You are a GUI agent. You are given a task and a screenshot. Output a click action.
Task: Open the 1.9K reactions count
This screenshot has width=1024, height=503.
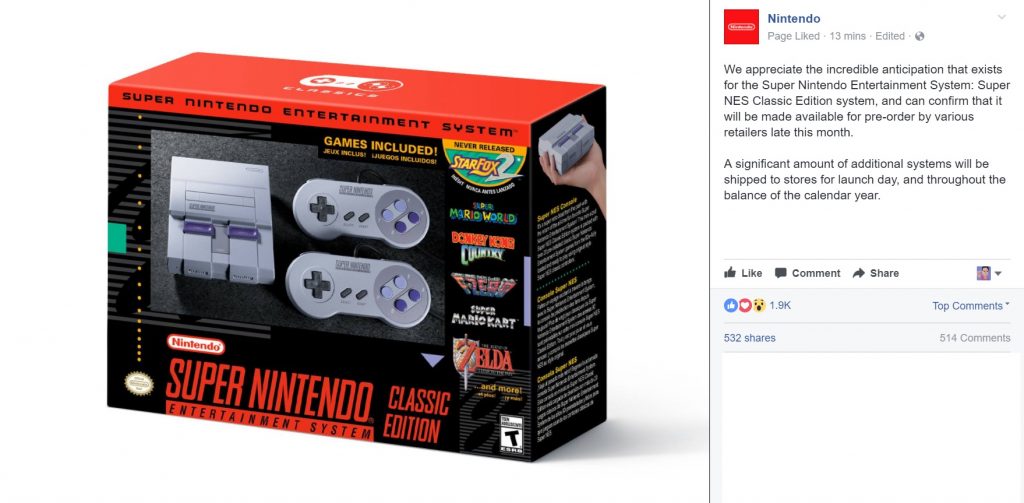pyautogui.click(x=780, y=305)
